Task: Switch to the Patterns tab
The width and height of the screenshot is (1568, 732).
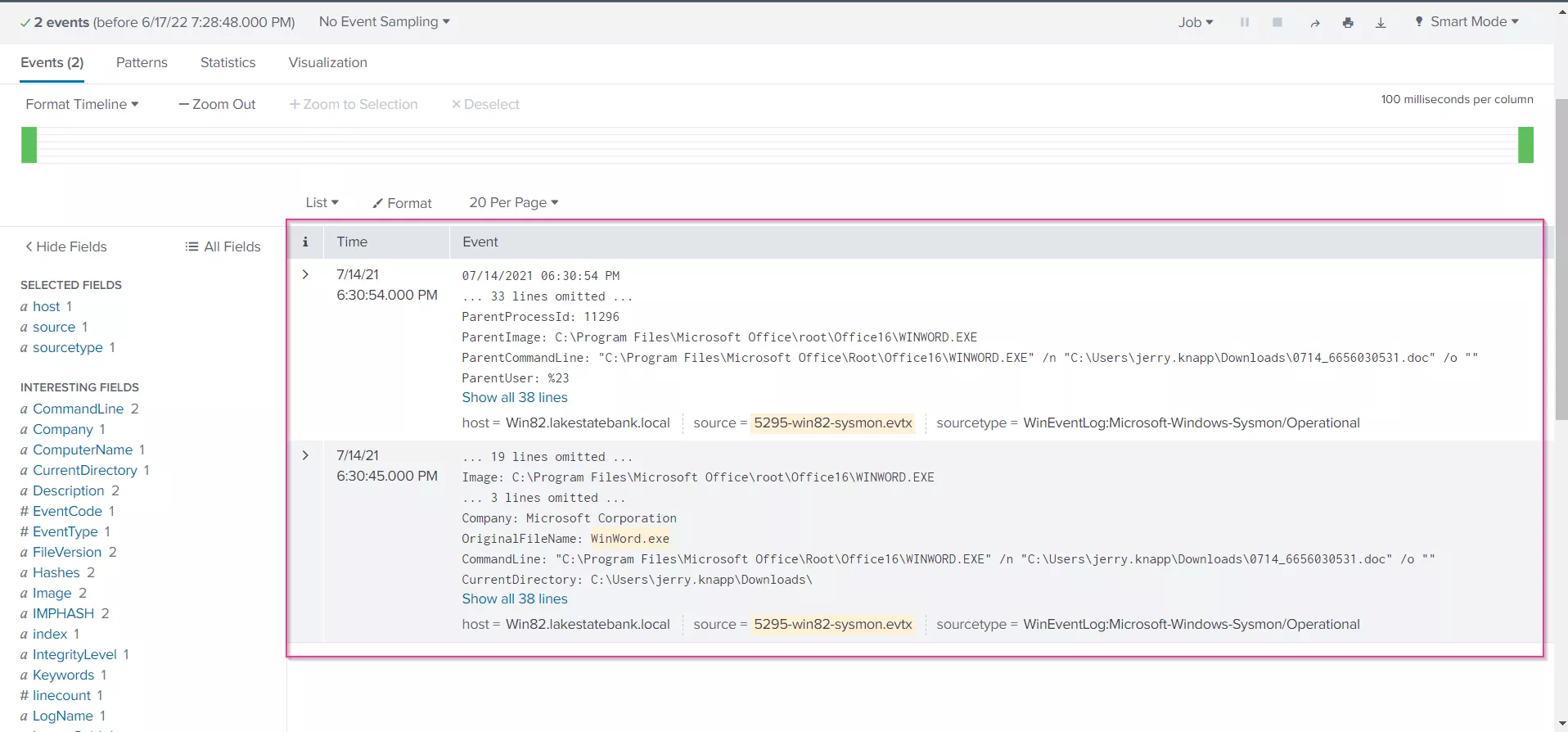Action: point(142,62)
